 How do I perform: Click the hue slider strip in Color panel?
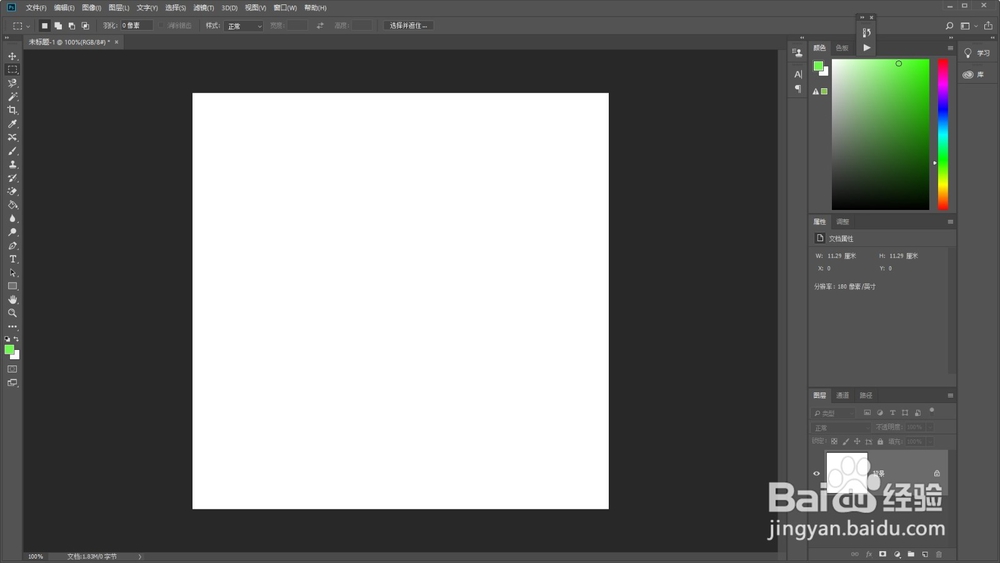(943, 135)
